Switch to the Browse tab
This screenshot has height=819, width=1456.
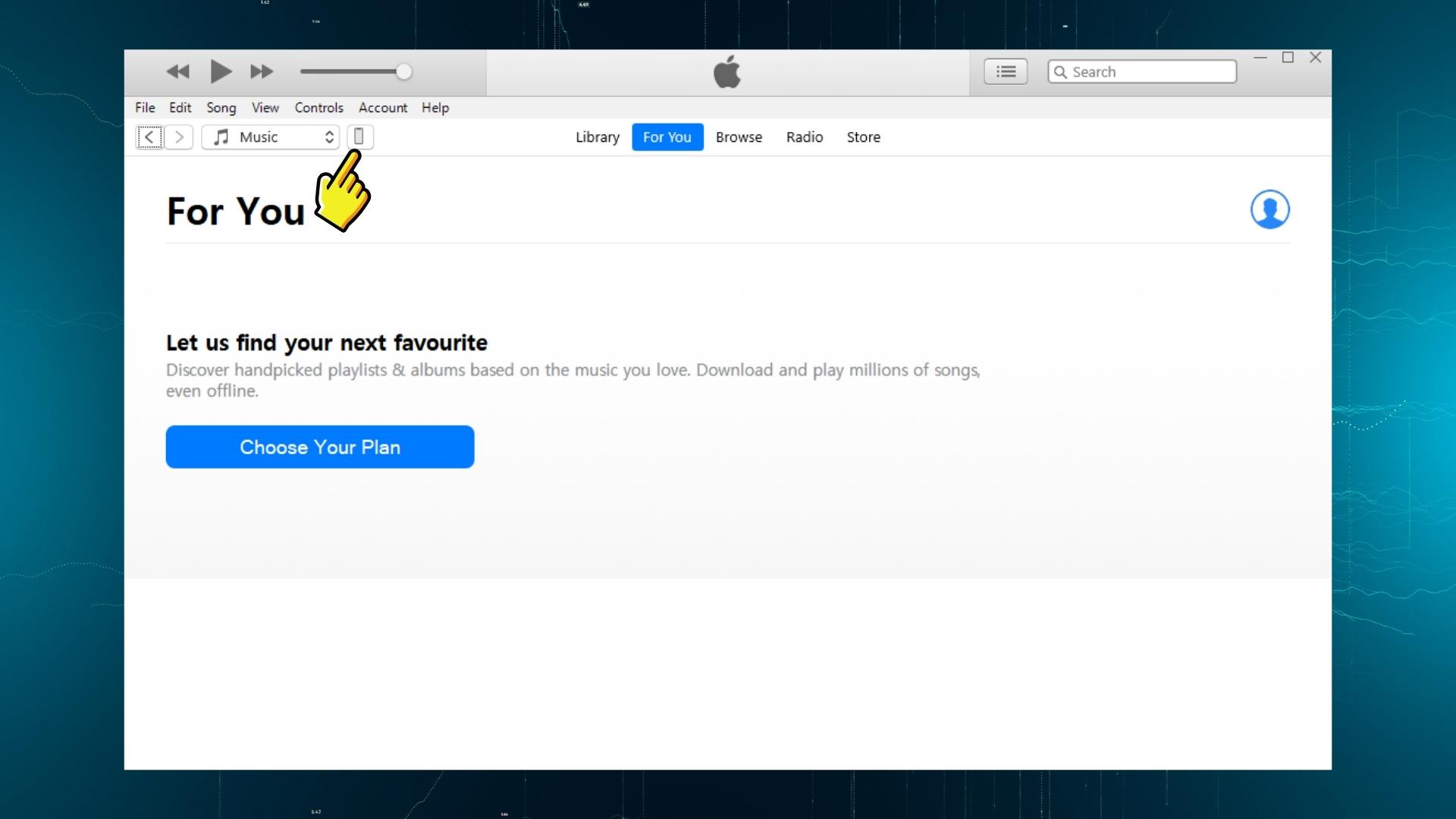tap(739, 137)
